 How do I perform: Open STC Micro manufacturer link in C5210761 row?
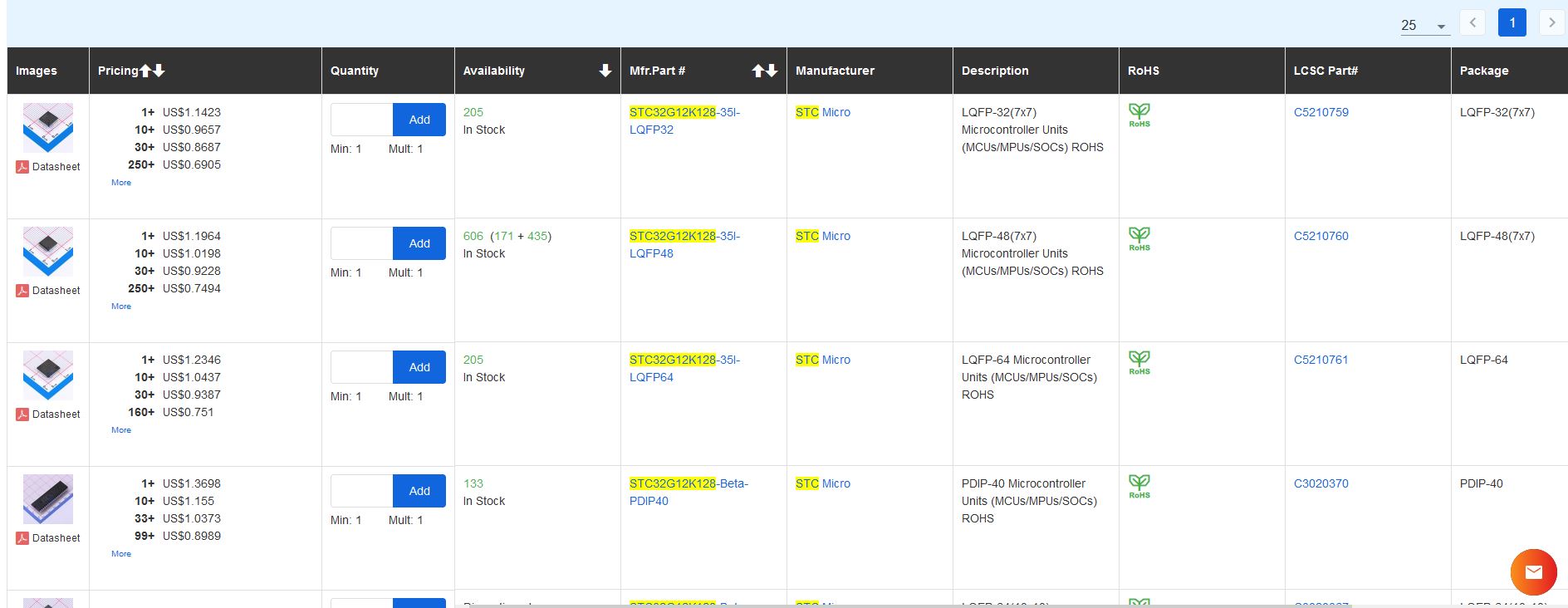(x=823, y=360)
